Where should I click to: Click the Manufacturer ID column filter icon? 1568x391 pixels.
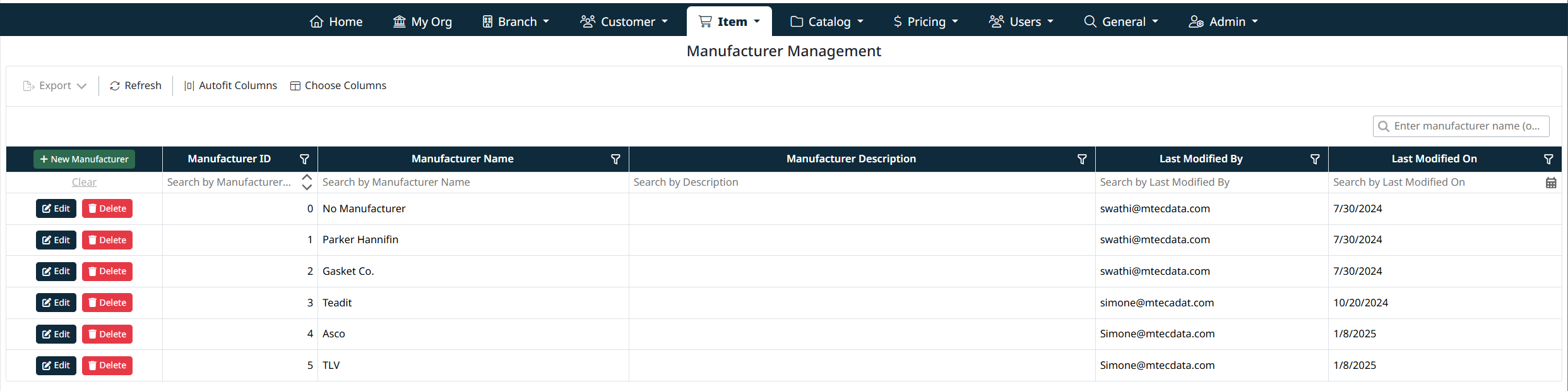tap(304, 159)
